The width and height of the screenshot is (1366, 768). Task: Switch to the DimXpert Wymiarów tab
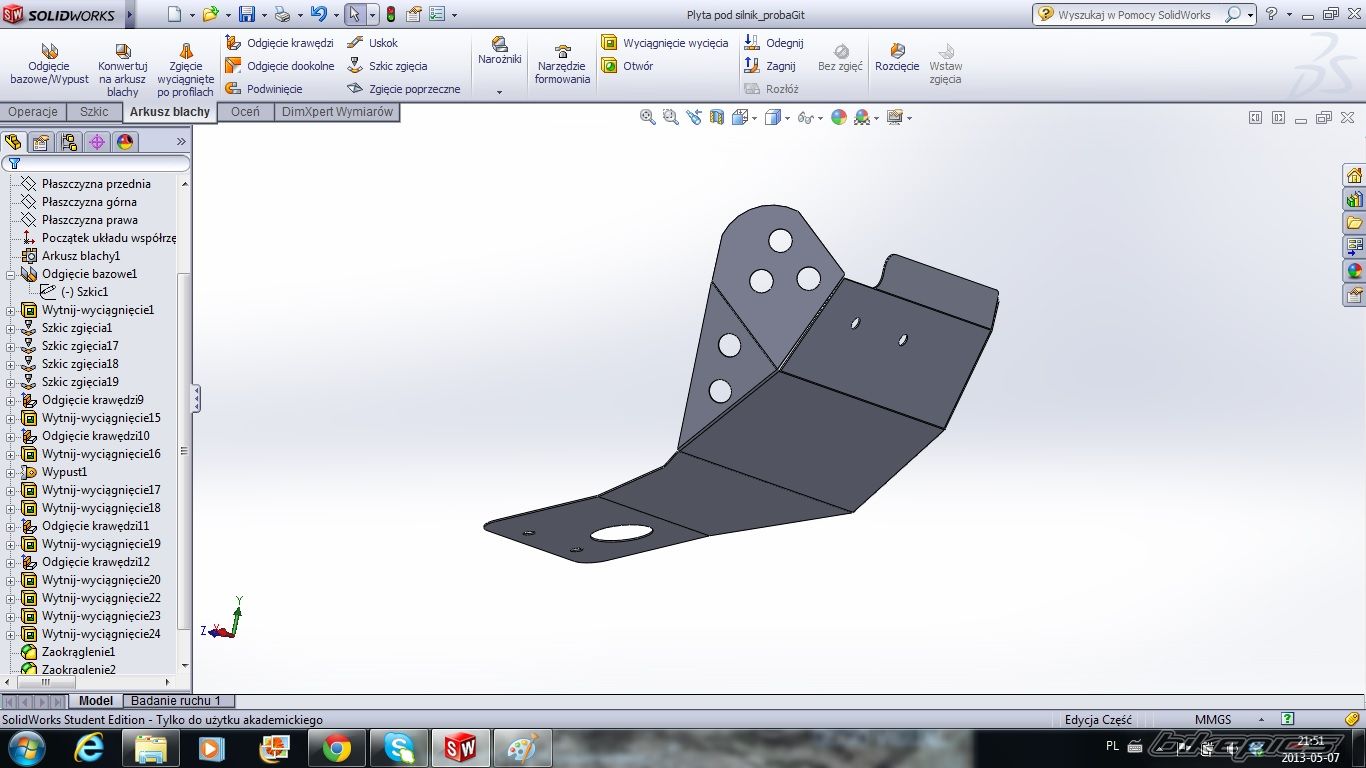coord(337,112)
